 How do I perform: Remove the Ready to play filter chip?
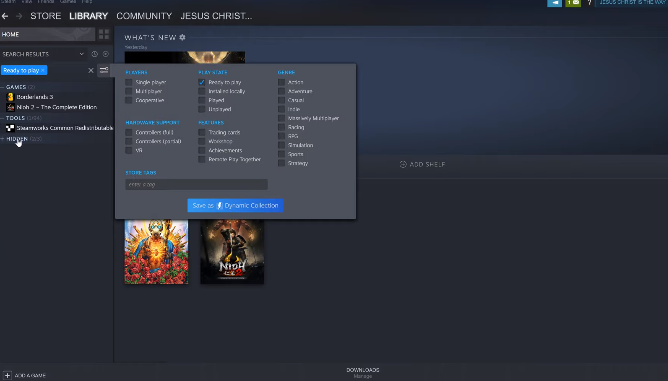tap(43, 70)
